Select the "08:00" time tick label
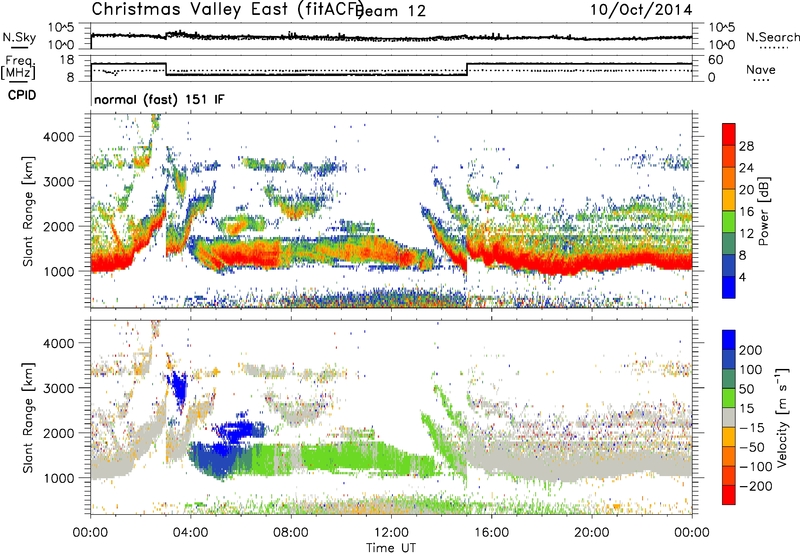Image resolution: width=800 pixels, height=554 pixels. coord(291,533)
